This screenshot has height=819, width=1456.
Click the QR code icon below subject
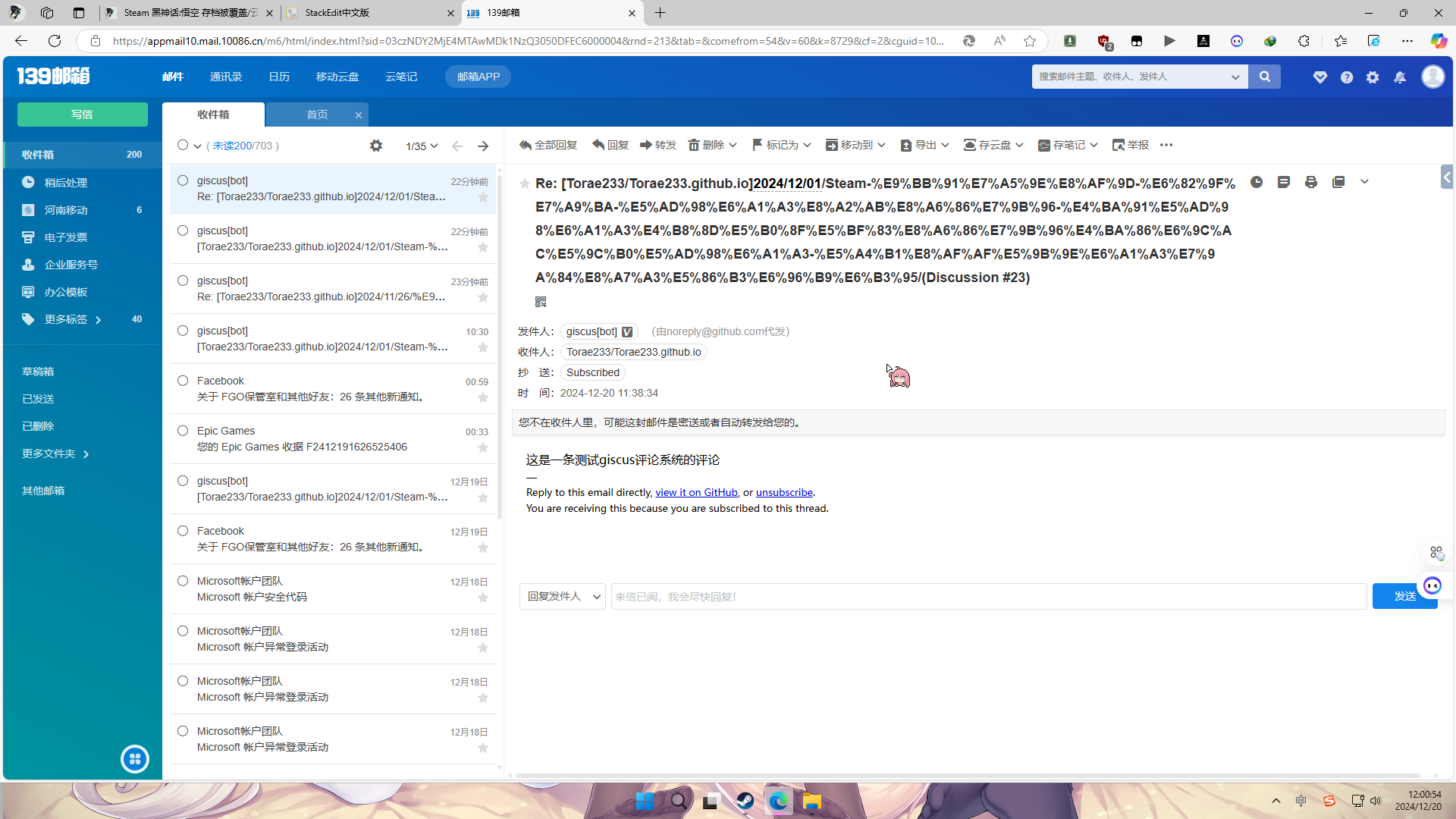coord(541,302)
